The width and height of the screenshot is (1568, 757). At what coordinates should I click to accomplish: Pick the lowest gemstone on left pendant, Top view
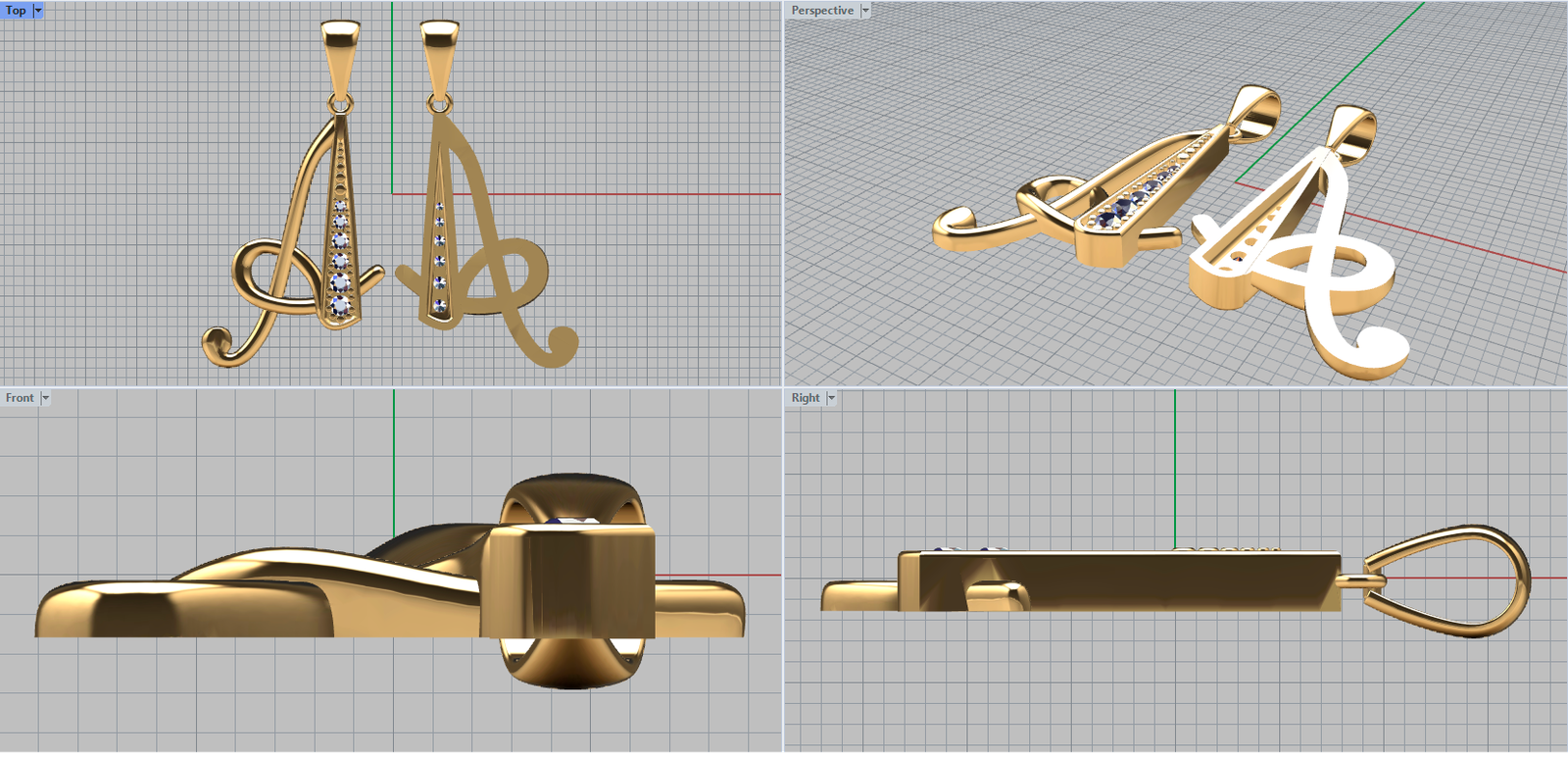click(340, 306)
